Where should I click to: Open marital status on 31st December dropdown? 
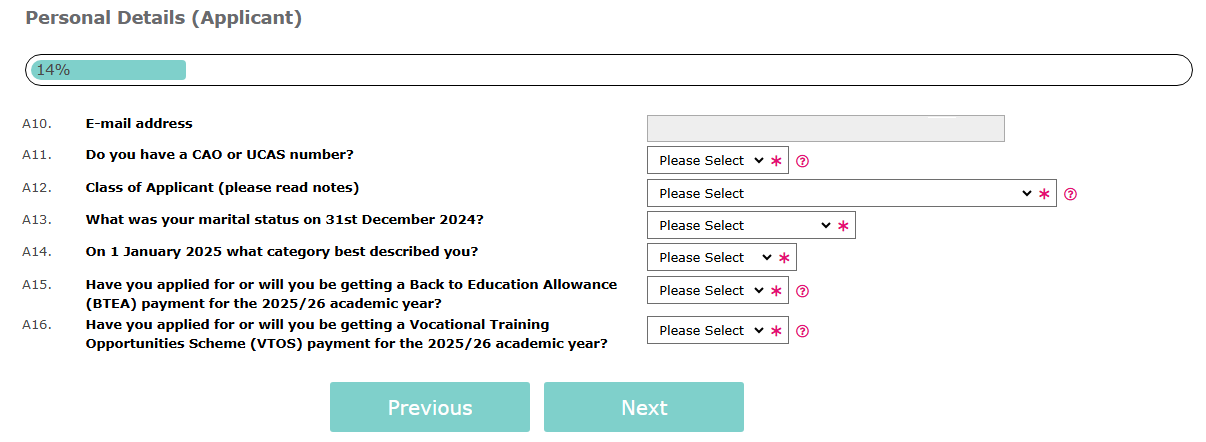point(741,225)
